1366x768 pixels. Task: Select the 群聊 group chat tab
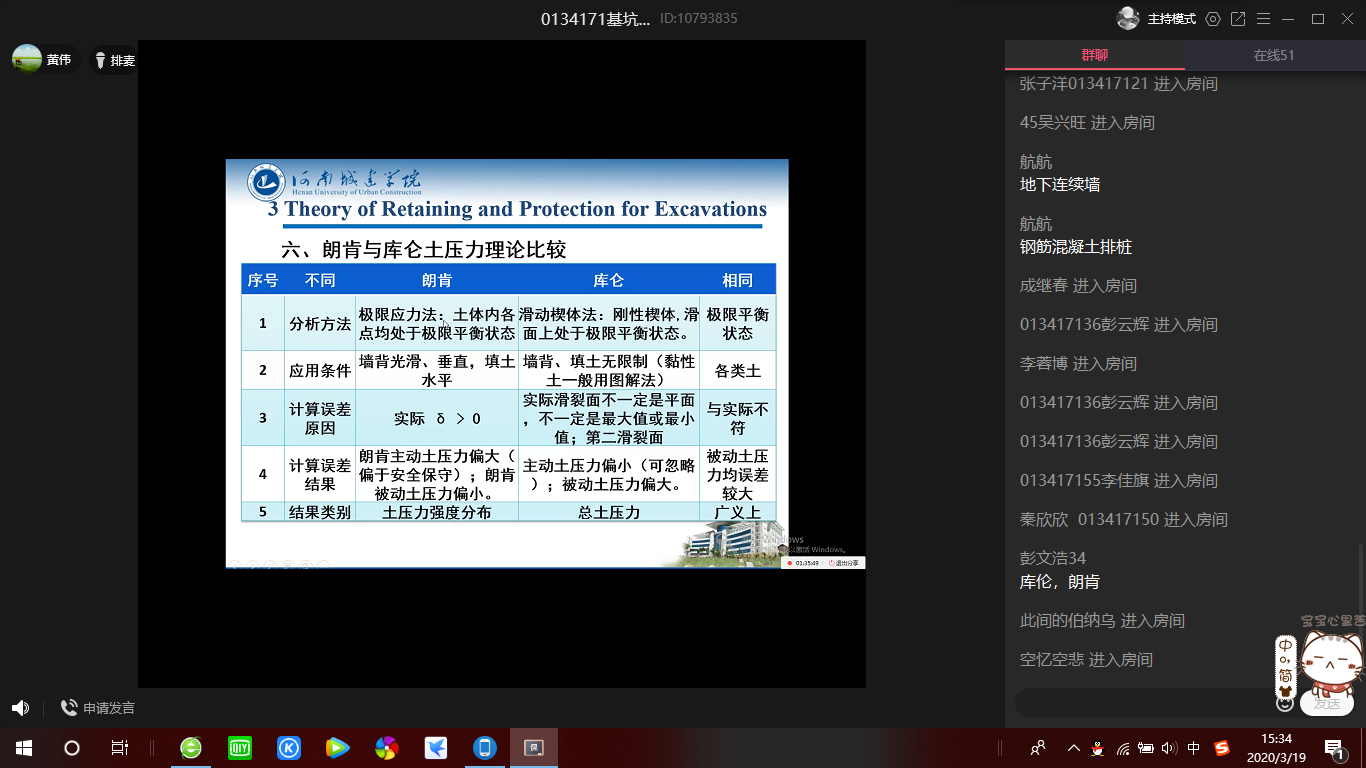[1095, 55]
